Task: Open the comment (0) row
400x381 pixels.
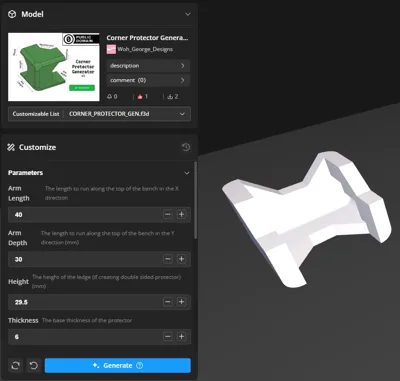Action: 148,80
